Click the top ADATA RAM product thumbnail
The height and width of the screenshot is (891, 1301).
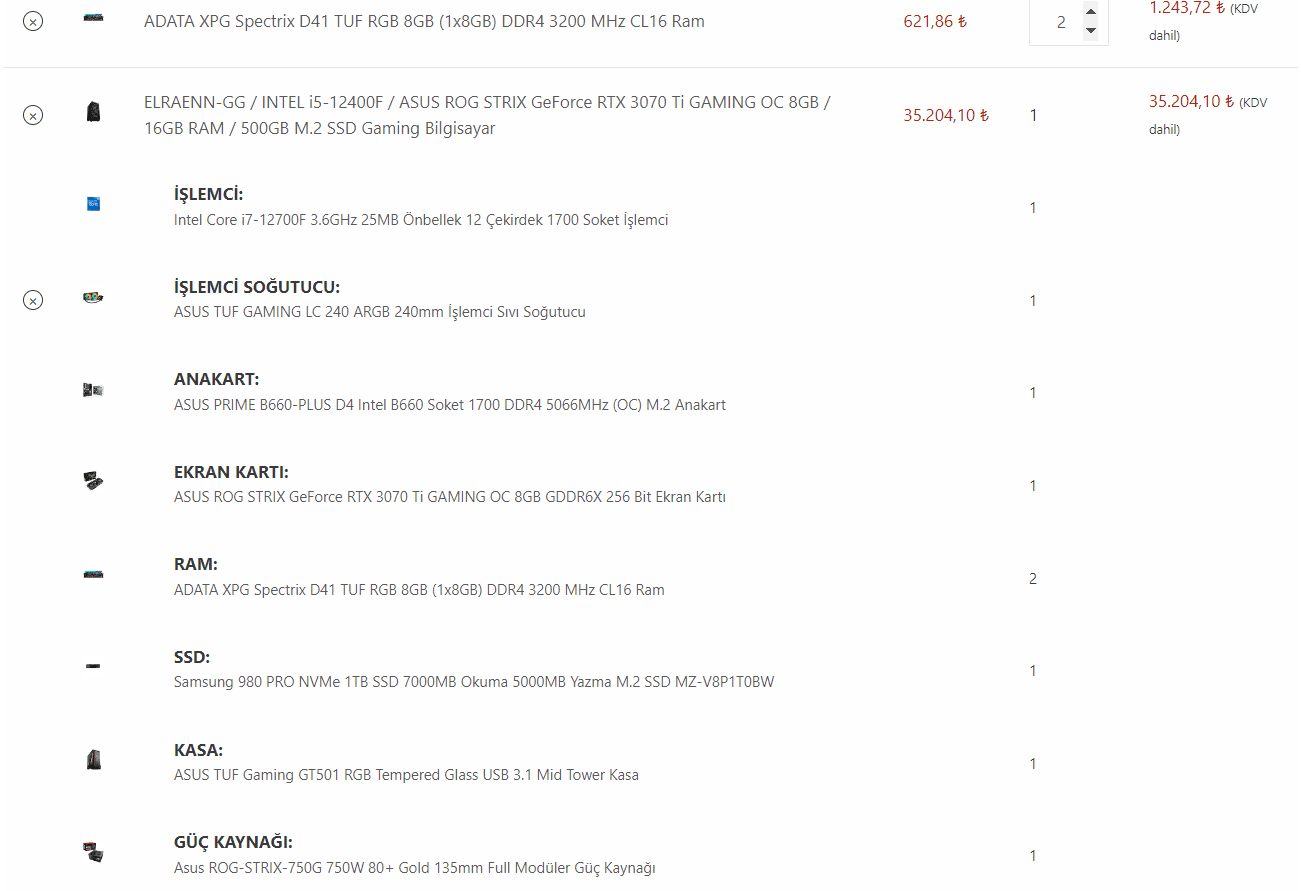coord(93,19)
